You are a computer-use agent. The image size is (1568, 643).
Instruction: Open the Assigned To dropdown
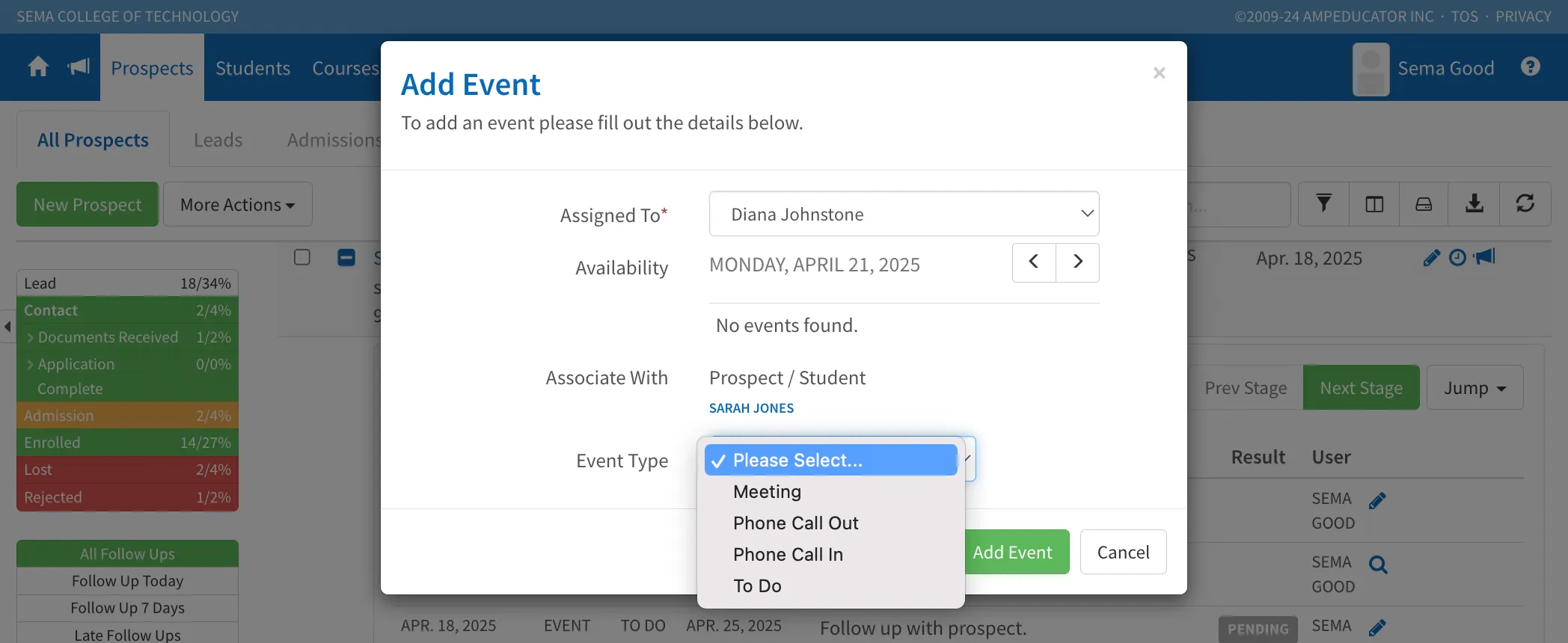(x=904, y=214)
